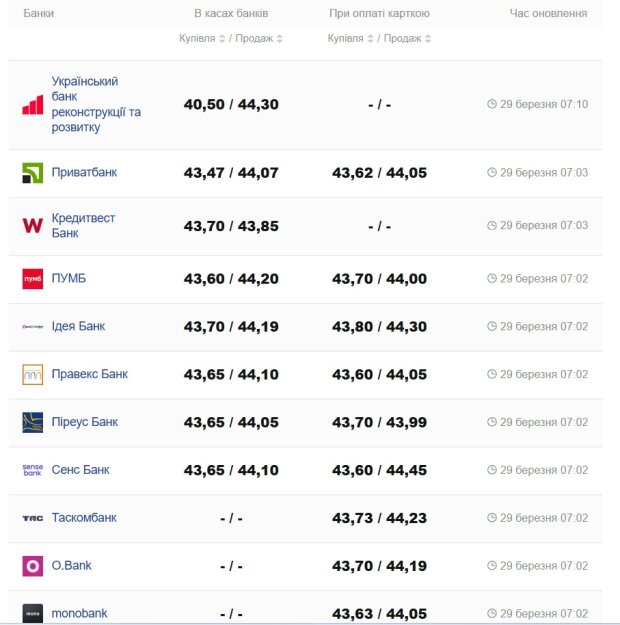
Task: Click the Kredytvest Bank red W logo
Action: click(x=32, y=226)
